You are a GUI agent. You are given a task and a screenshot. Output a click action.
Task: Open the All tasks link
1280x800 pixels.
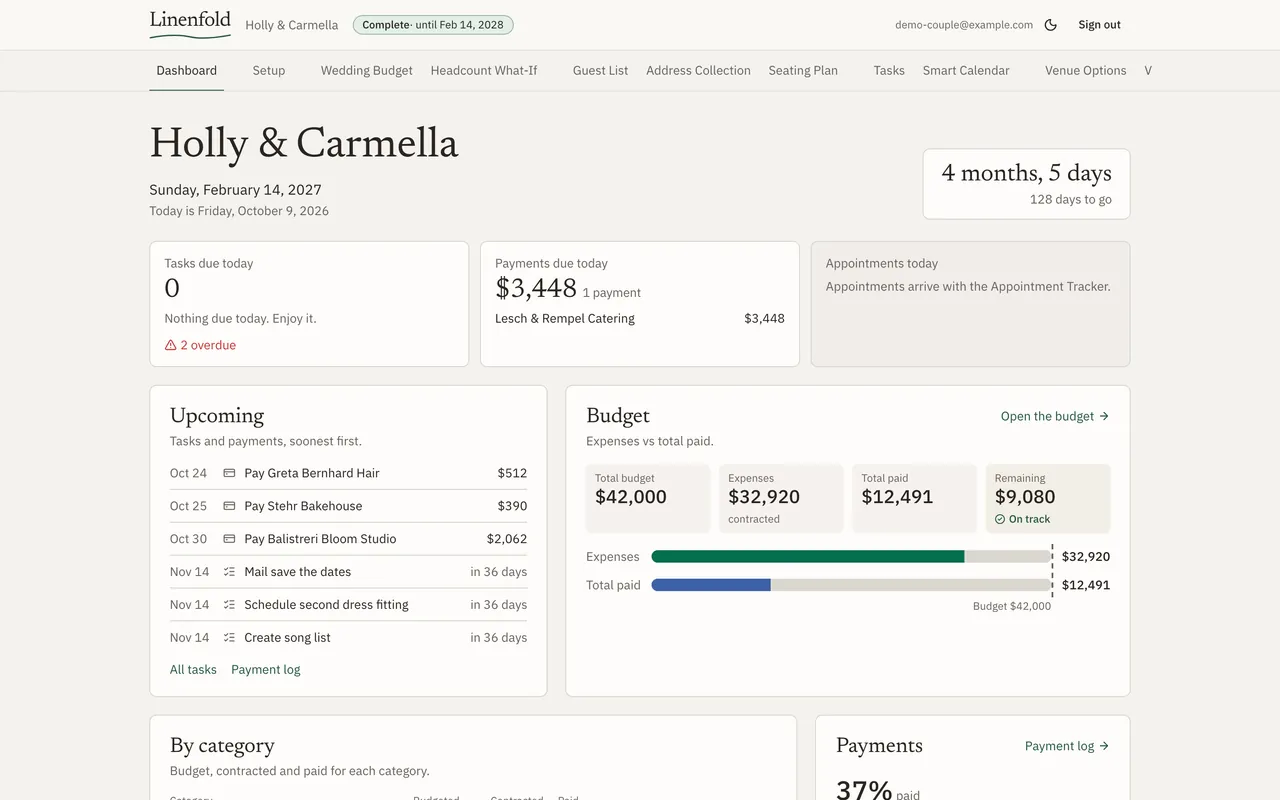pyautogui.click(x=193, y=670)
